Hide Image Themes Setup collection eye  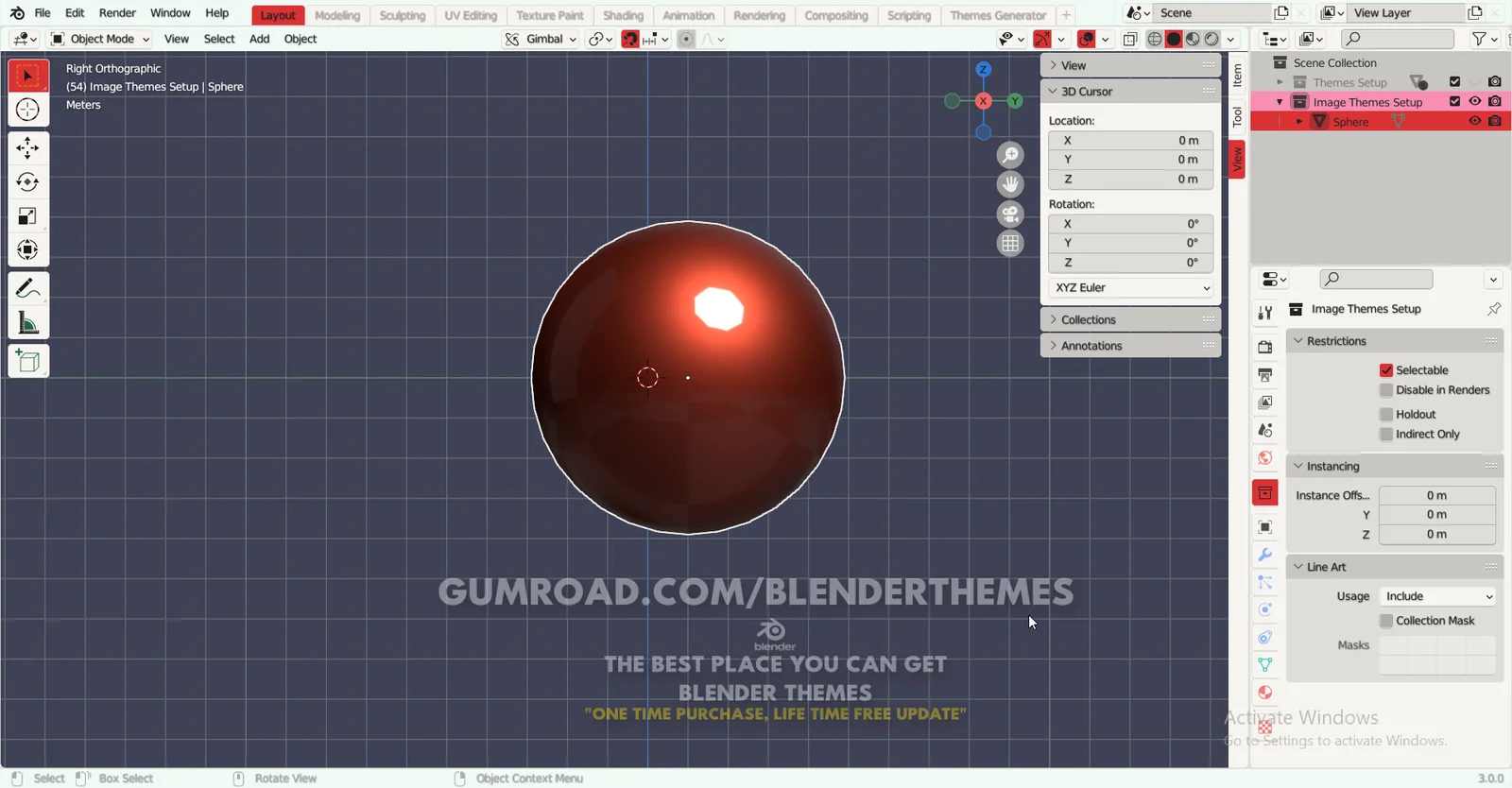(x=1475, y=101)
